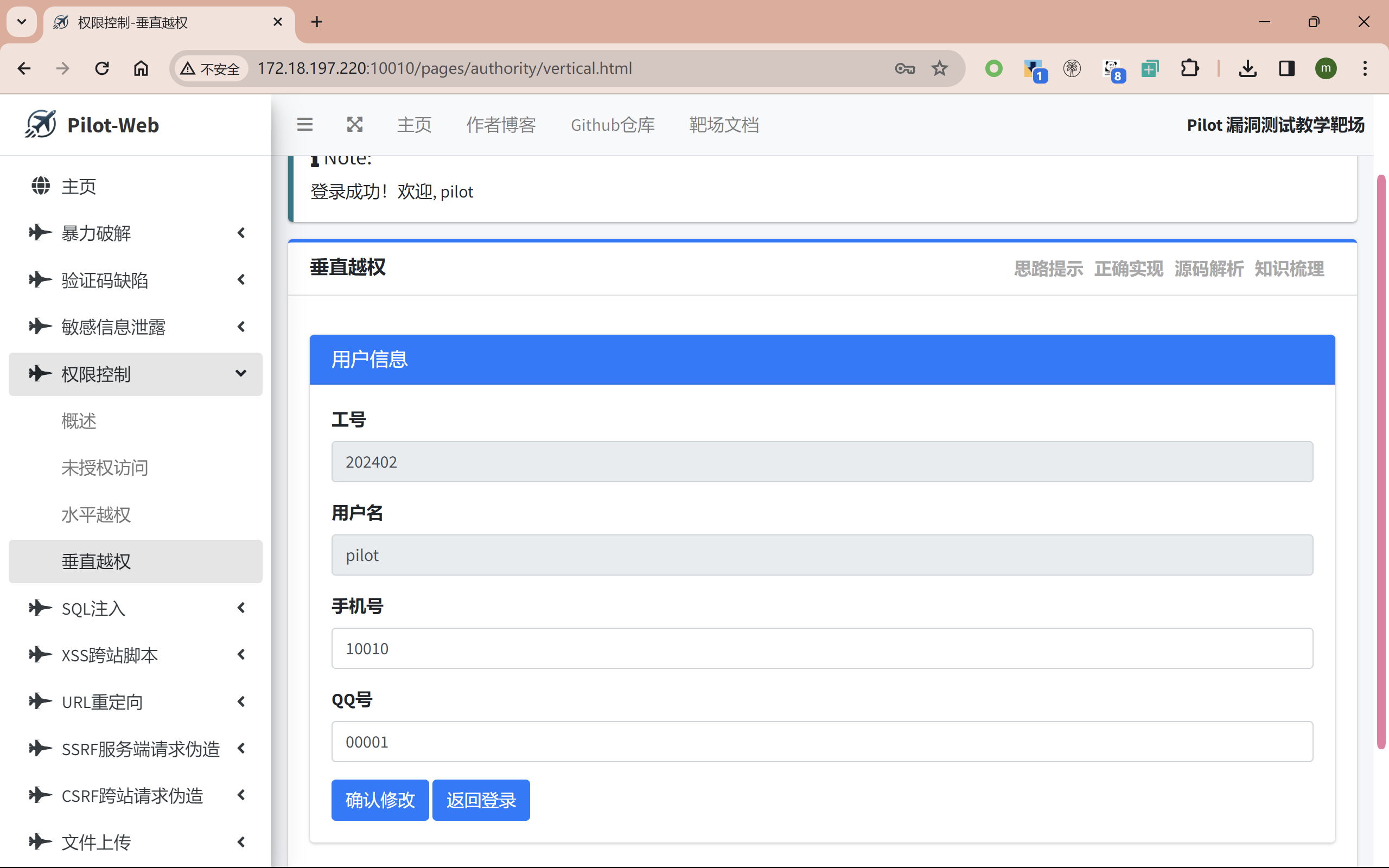
Task: Open the saved password key icon
Action: pos(904,68)
